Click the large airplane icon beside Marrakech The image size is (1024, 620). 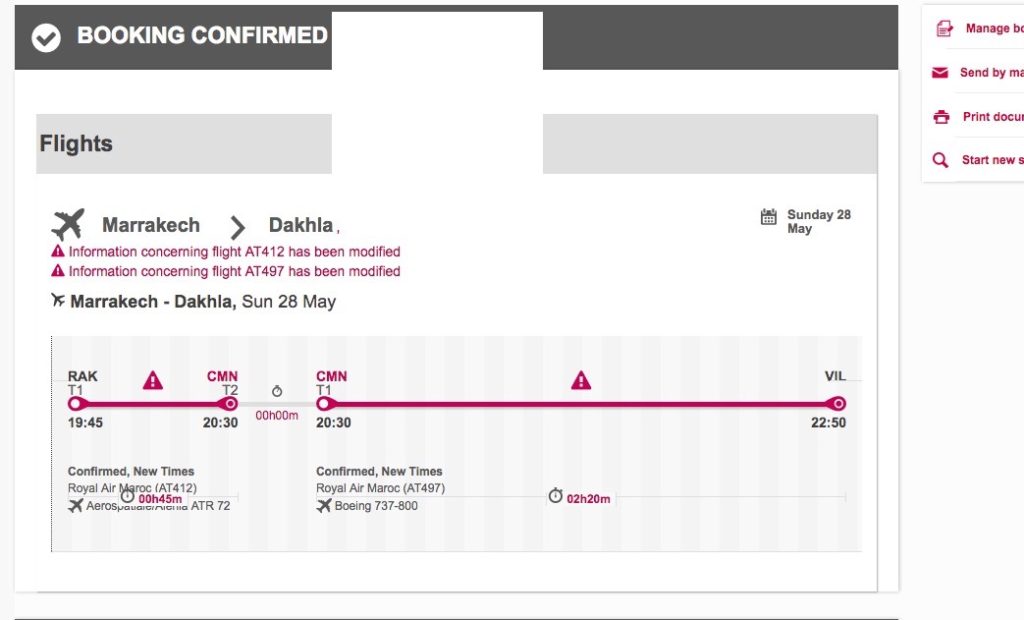pyautogui.click(x=68, y=224)
